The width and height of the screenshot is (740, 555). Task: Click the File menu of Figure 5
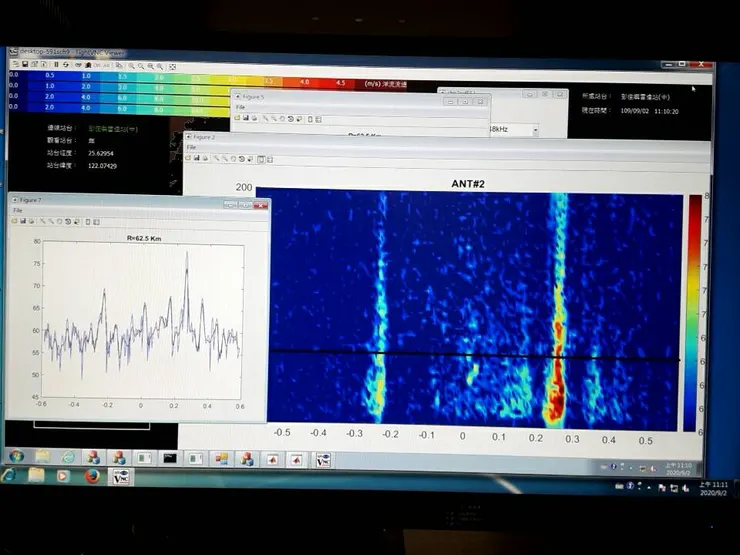click(x=240, y=106)
